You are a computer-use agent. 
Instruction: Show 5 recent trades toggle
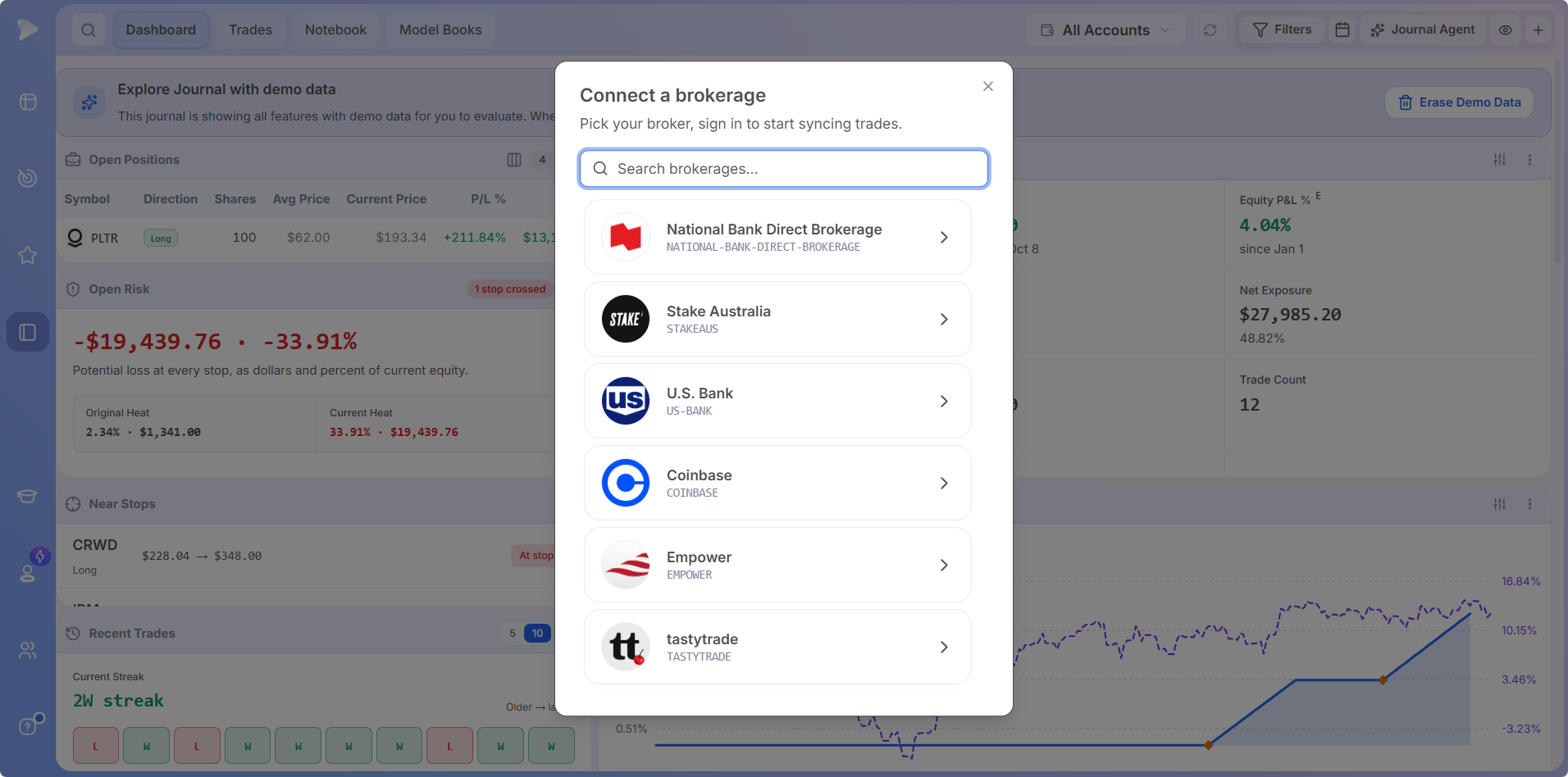click(513, 634)
